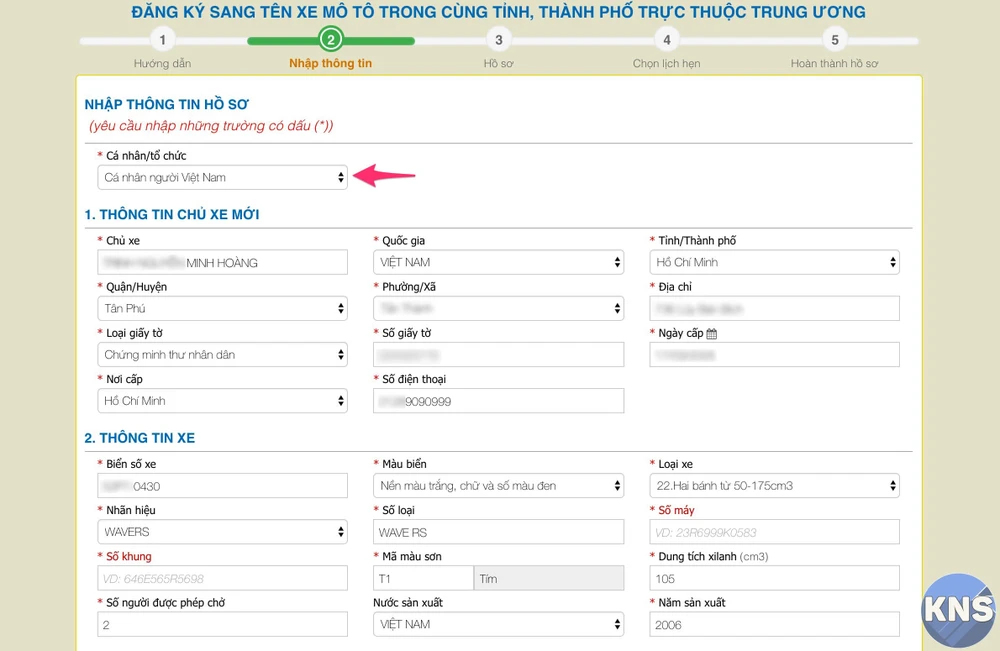Focus the Số khung text field
Viewport: 1000px width, 651px height.
pos(222,578)
